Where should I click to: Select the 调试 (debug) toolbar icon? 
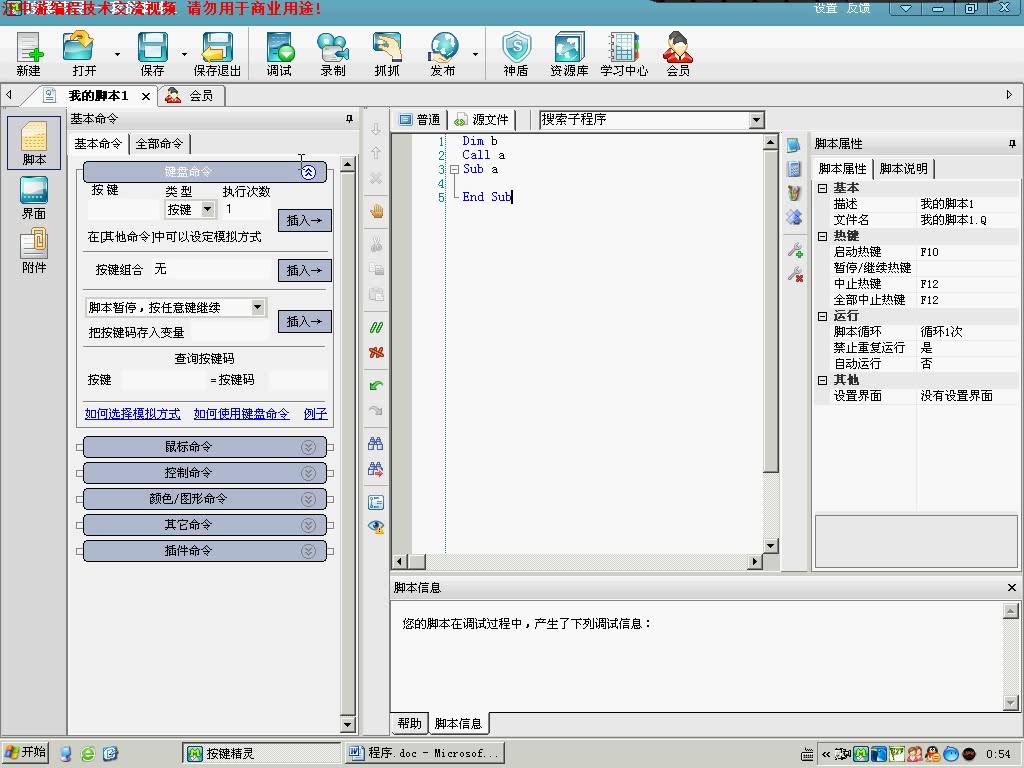click(278, 52)
